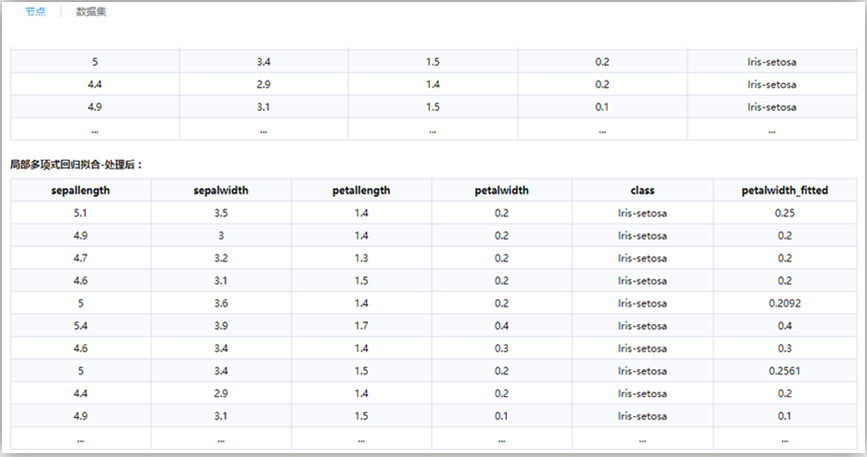This screenshot has height=457, width=867.
Task: Select the 0.2092 fitted value cell
Action: tap(784, 303)
